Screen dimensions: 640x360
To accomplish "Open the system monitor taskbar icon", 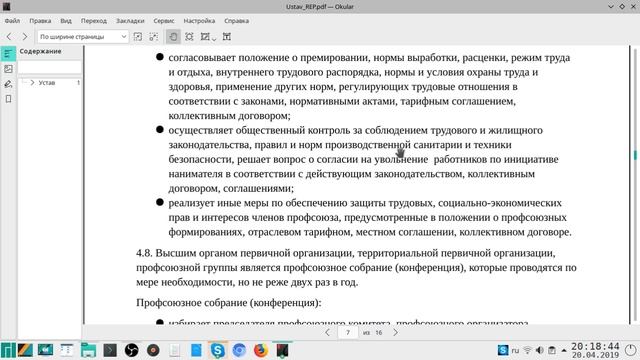I will point(45,350).
